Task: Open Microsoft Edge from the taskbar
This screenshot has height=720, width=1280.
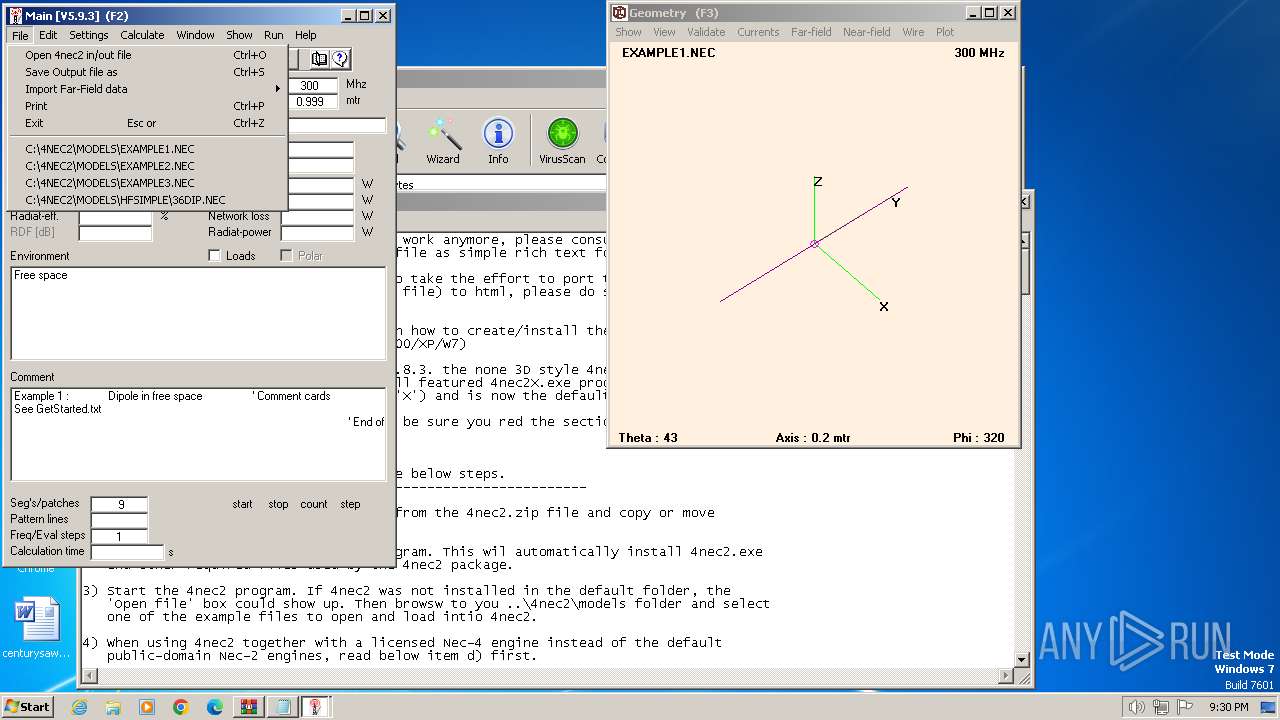Action: [x=214, y=707]
